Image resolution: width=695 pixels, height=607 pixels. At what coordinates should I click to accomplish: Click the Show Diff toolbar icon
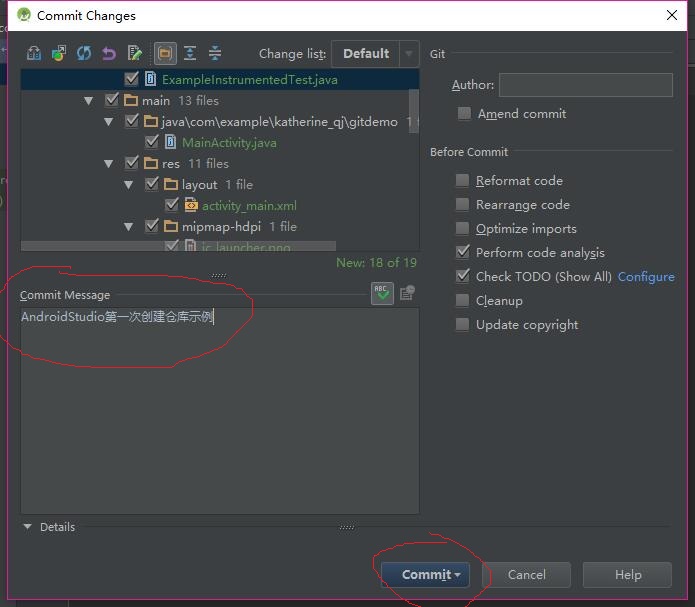pos(34,54)
